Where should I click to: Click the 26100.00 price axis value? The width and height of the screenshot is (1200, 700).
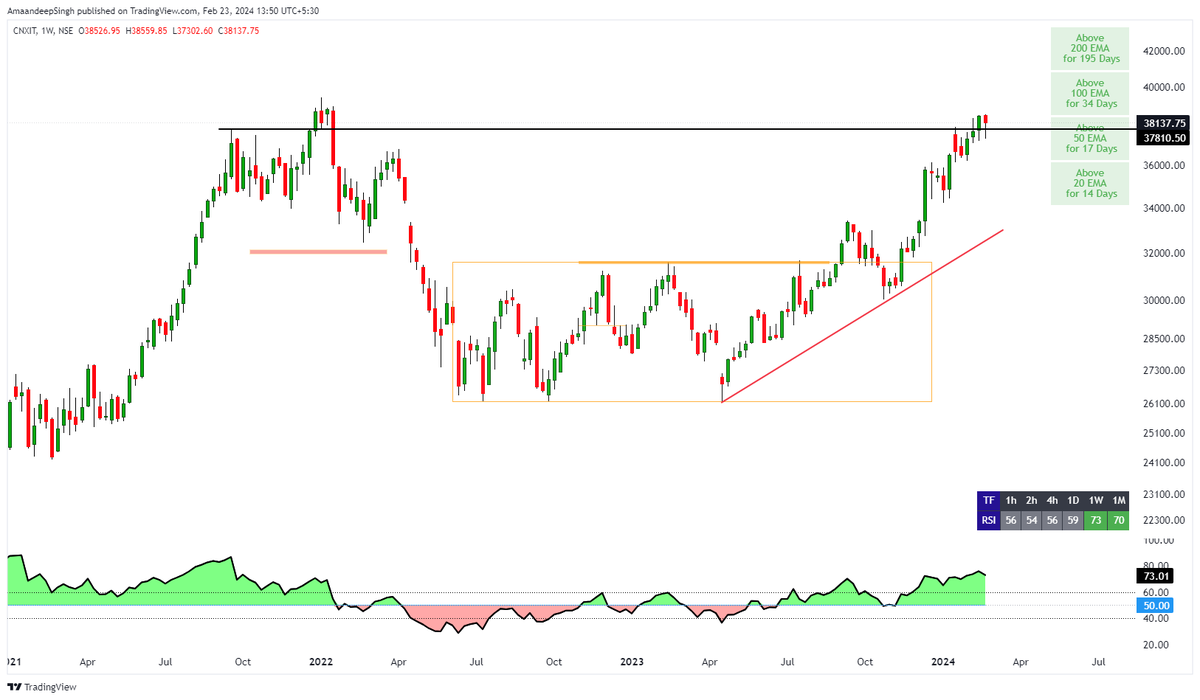1164,404
